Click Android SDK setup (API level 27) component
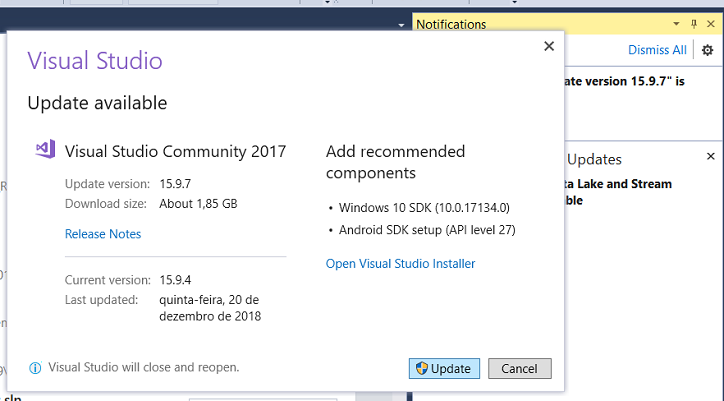This screenshot has height=401, width=724. point(427,230)
